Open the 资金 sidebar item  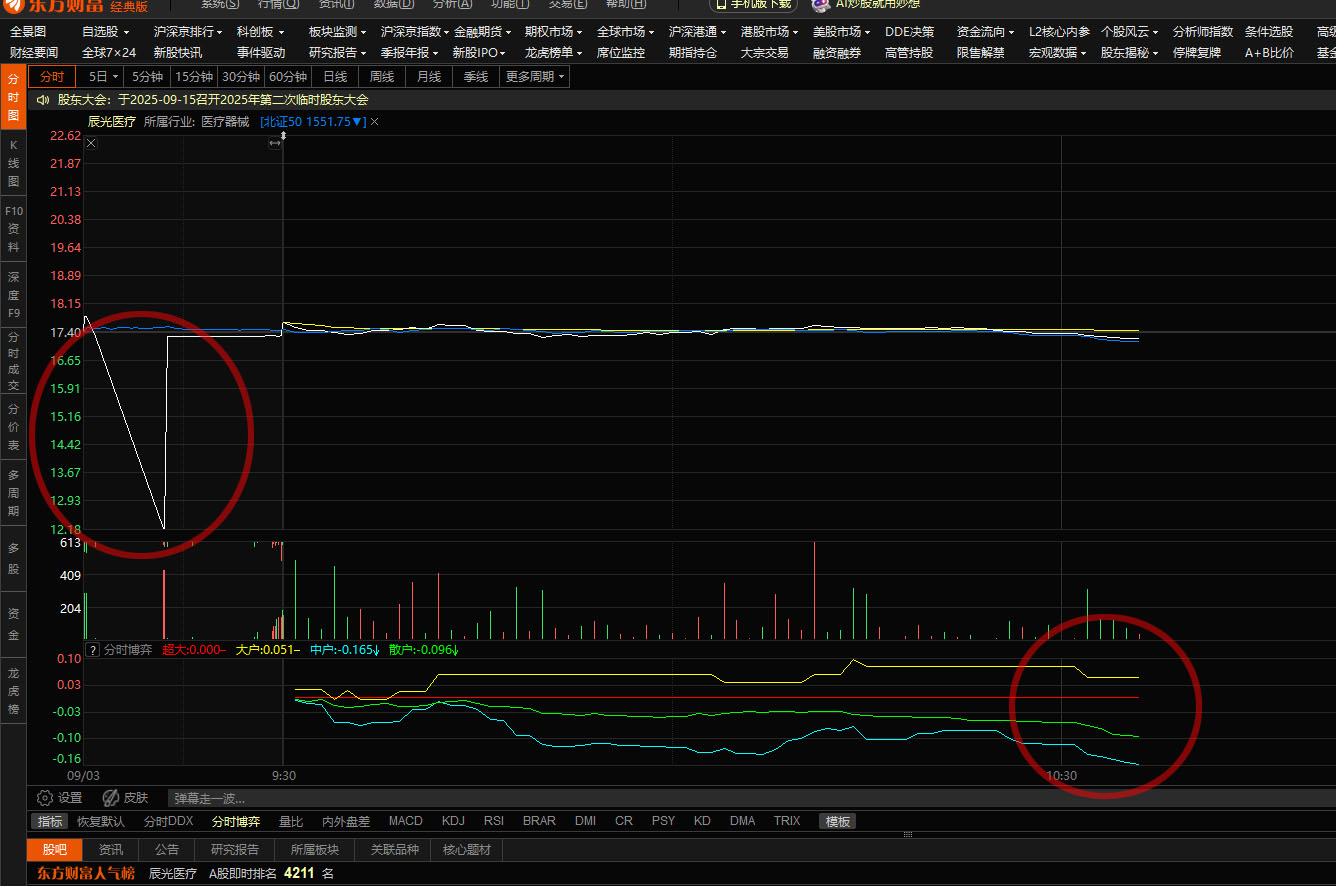(x=13, y=624)
